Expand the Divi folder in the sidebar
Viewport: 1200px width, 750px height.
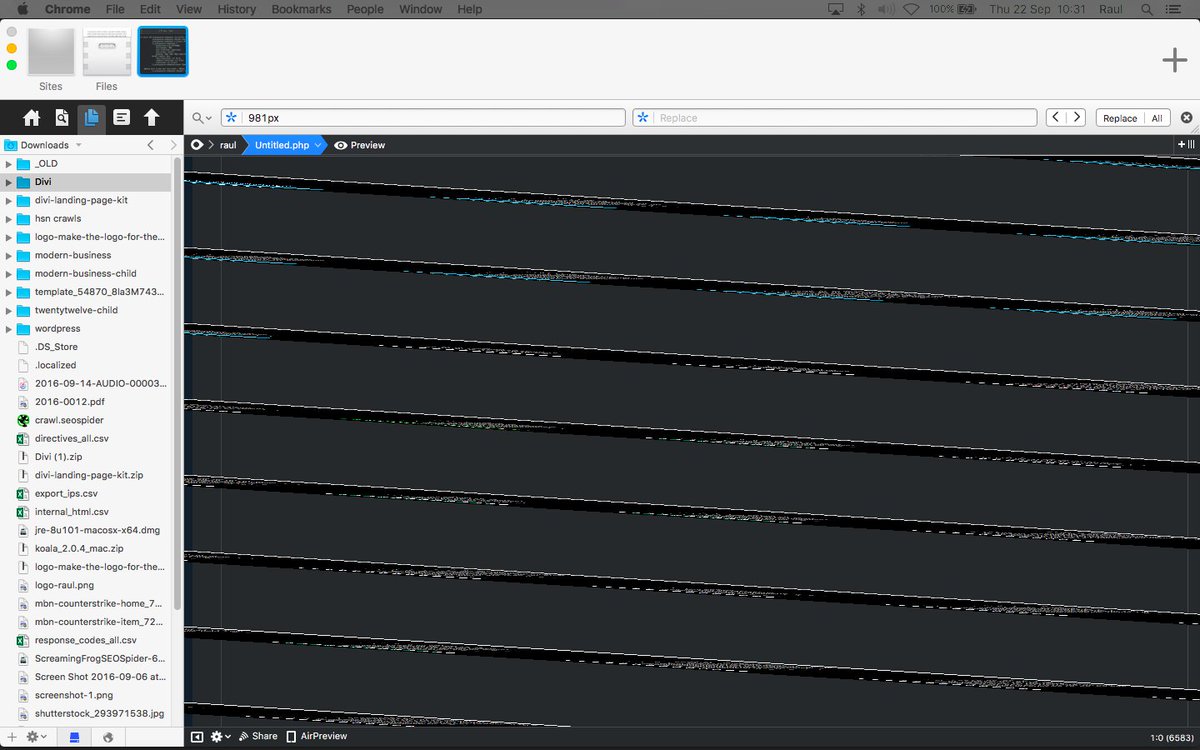9,181
